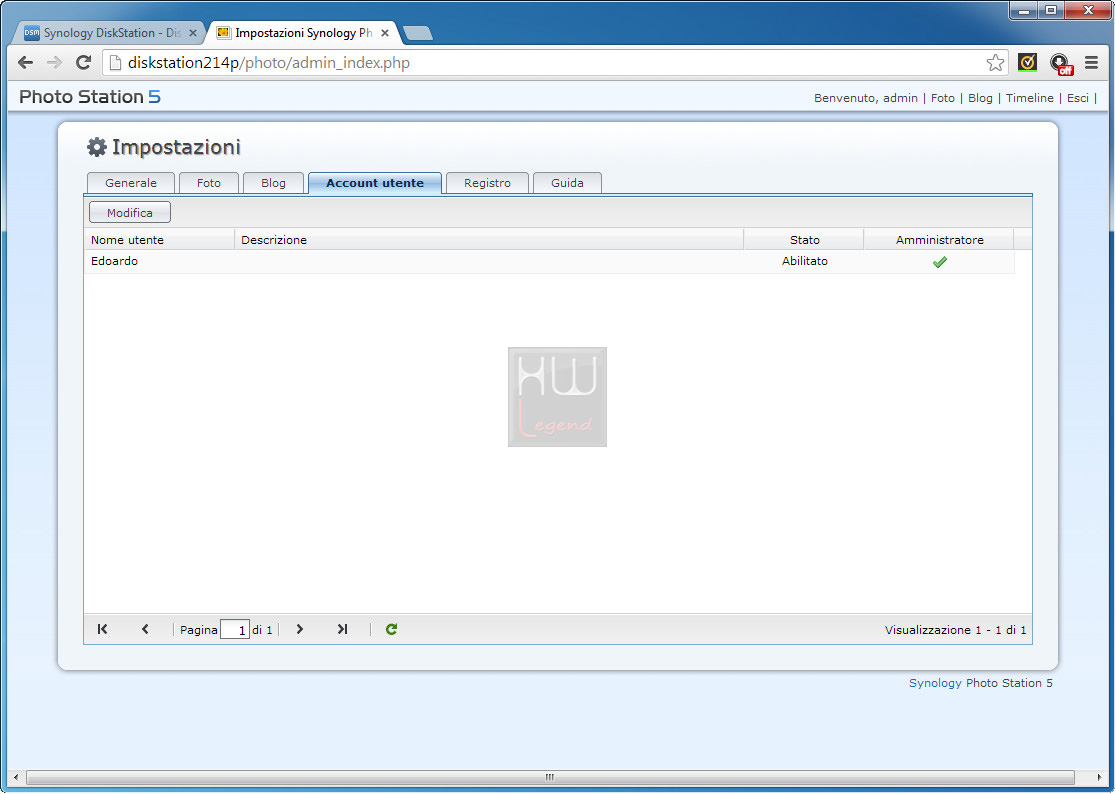Click the horizontal scrollbar thumb
1116x794 pixels.
tap(549, 778)
